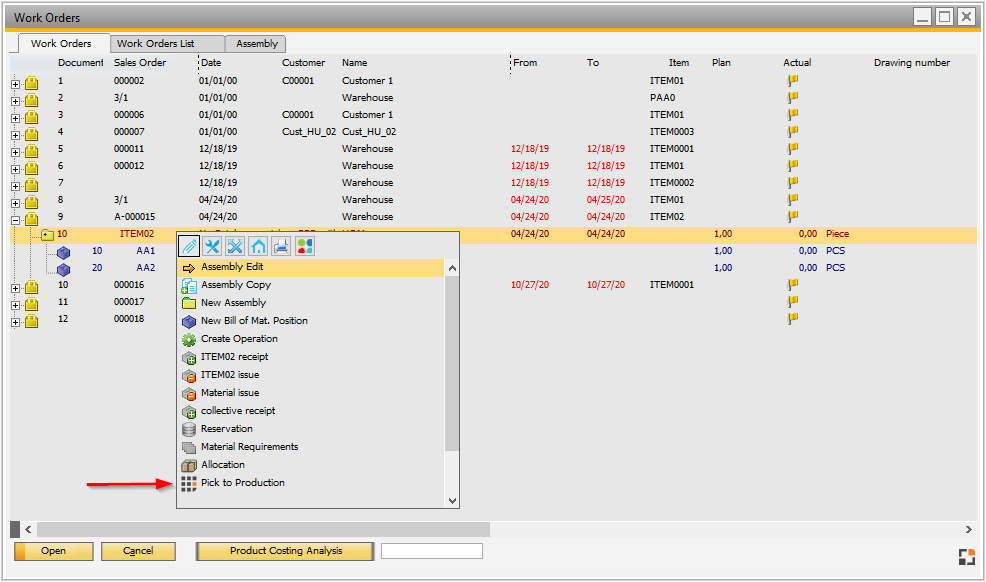Select Material Requirements in the context menu
The height and width of the screenshot is (582, 986).
pos(249,447)
